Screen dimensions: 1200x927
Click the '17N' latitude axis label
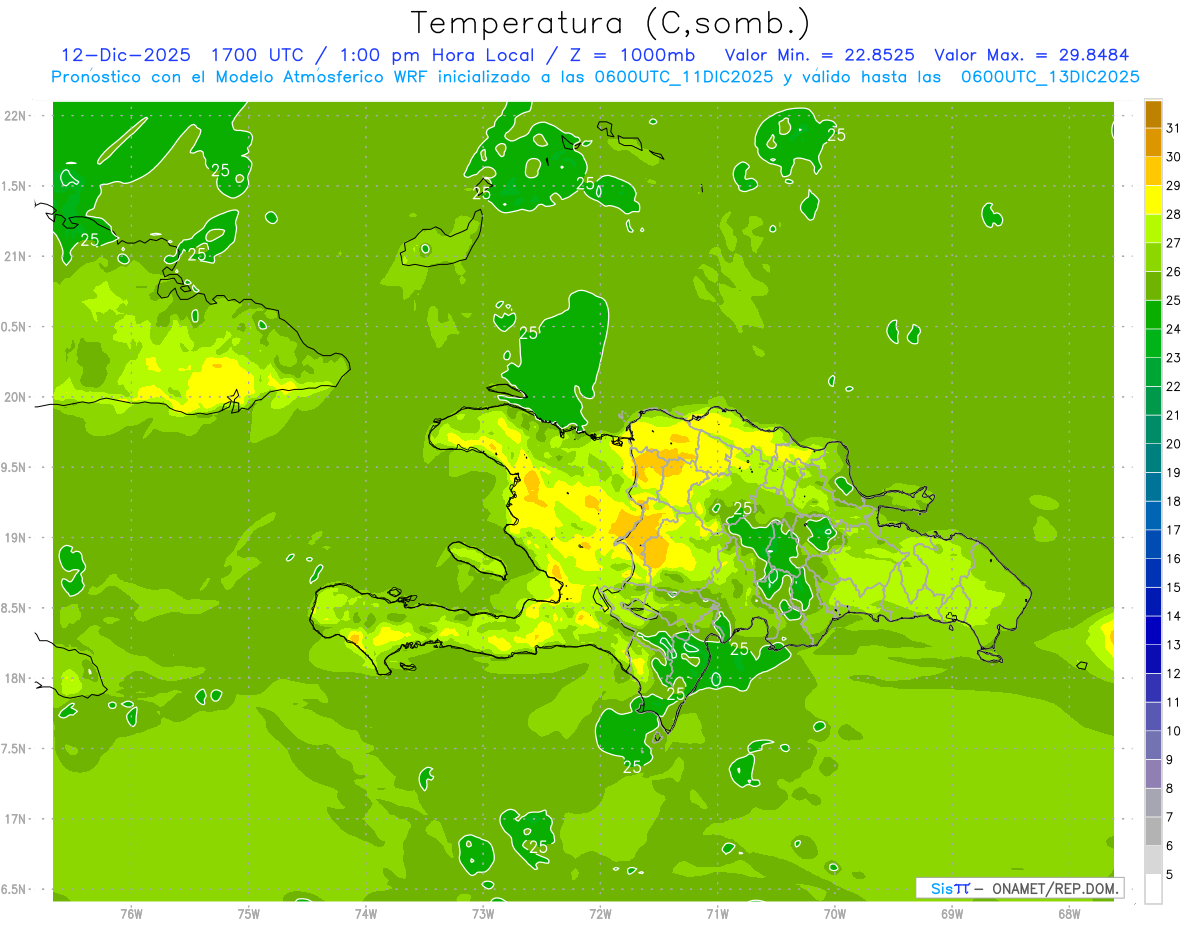[17, 819]
